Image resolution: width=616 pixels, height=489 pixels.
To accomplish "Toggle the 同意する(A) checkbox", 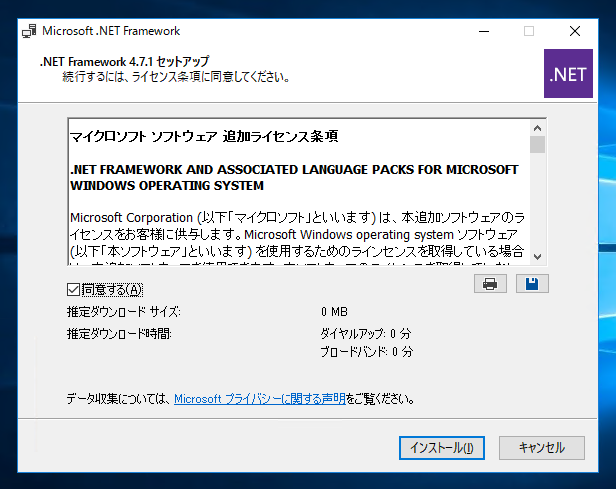I will [73, 290].
